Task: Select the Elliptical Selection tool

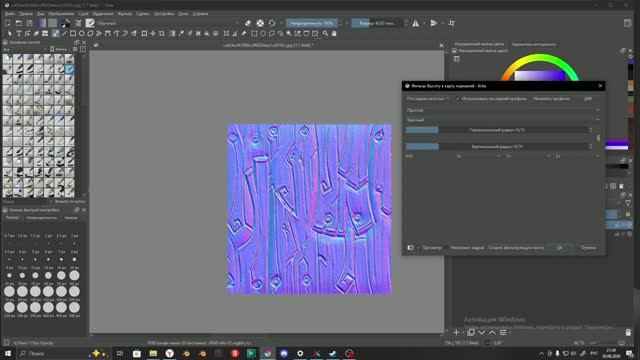Action: tap(263, 33)
